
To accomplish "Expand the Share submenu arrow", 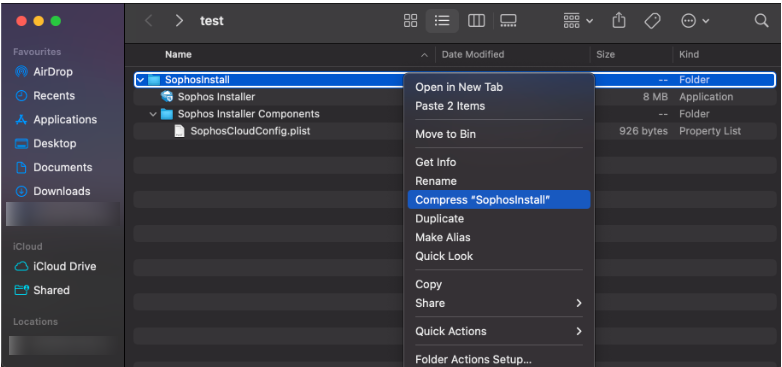I will coord(579,303).
